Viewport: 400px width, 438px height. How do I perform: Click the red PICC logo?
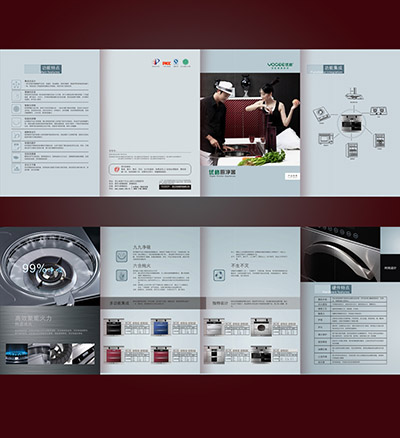[166, 63]
